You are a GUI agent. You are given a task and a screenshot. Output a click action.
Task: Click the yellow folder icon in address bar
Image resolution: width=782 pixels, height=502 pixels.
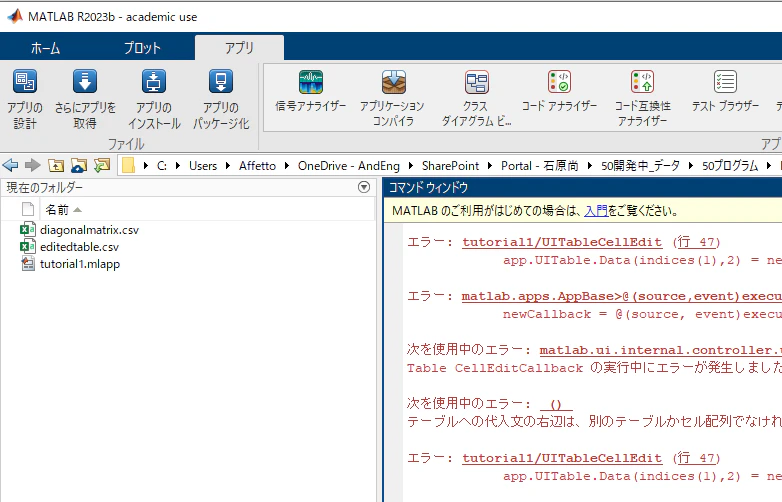128,165
